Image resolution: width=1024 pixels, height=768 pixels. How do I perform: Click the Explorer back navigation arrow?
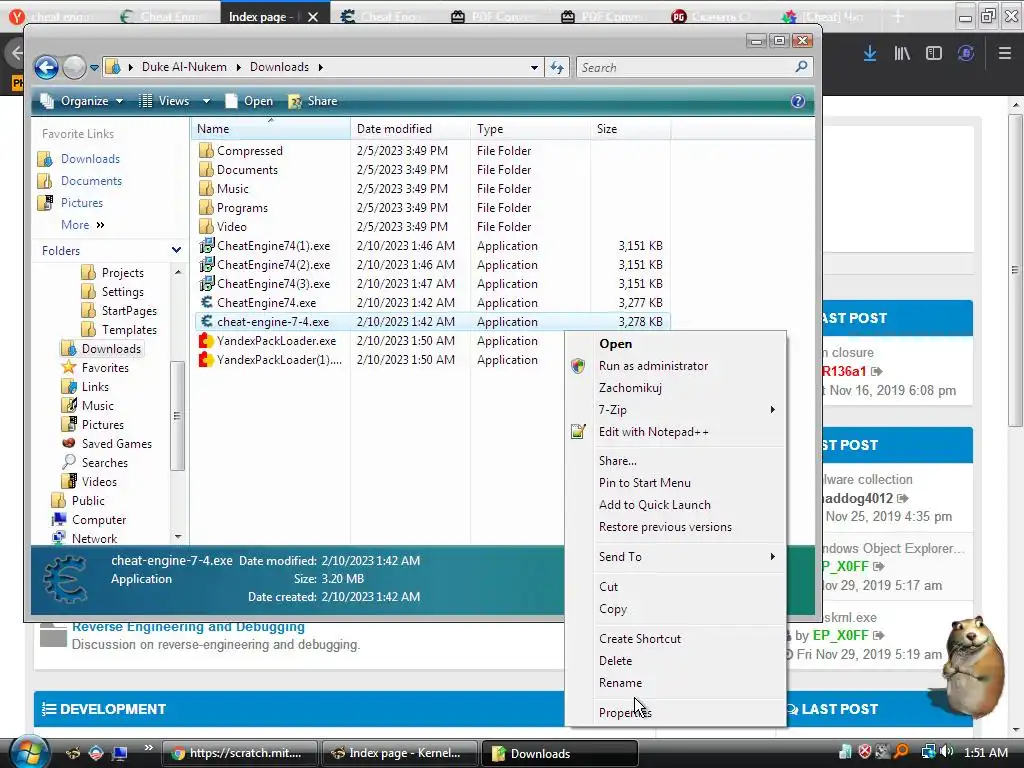coord(46,67)
